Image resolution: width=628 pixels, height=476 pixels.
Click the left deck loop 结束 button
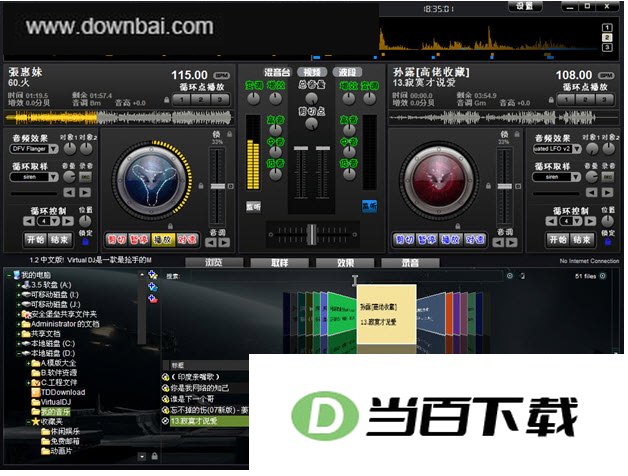[60, 240]
